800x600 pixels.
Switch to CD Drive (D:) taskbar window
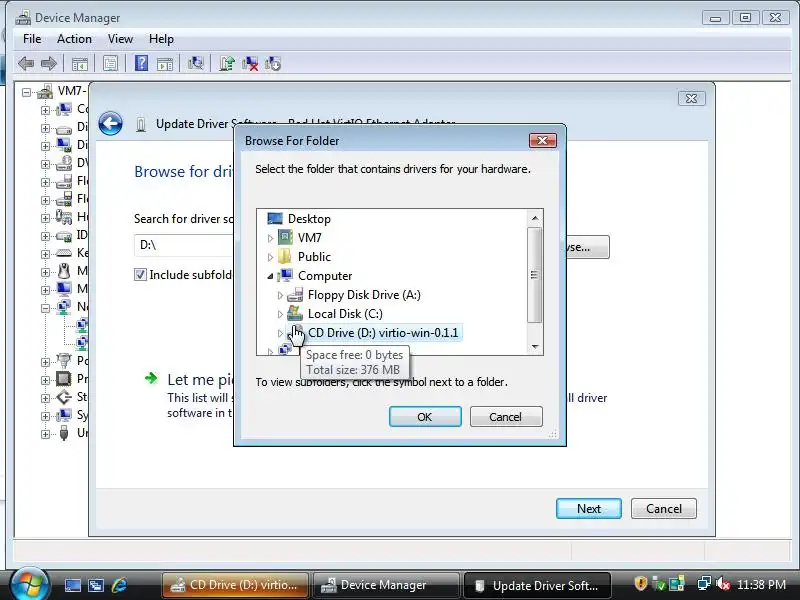235,585
